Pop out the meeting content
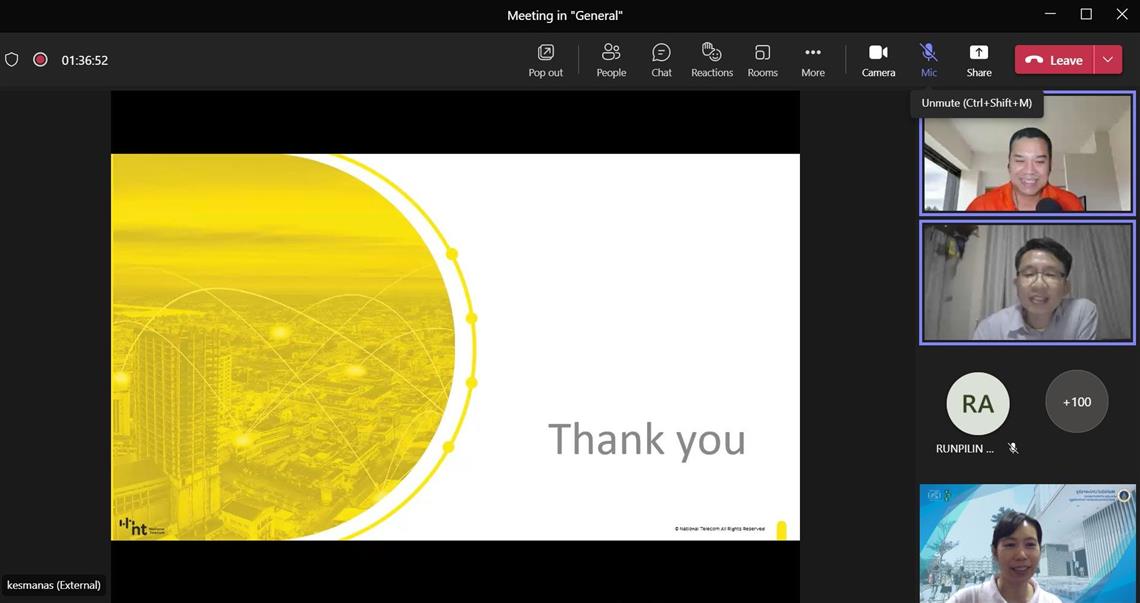Screen dimensions: 1140x603 pos(545,60)
